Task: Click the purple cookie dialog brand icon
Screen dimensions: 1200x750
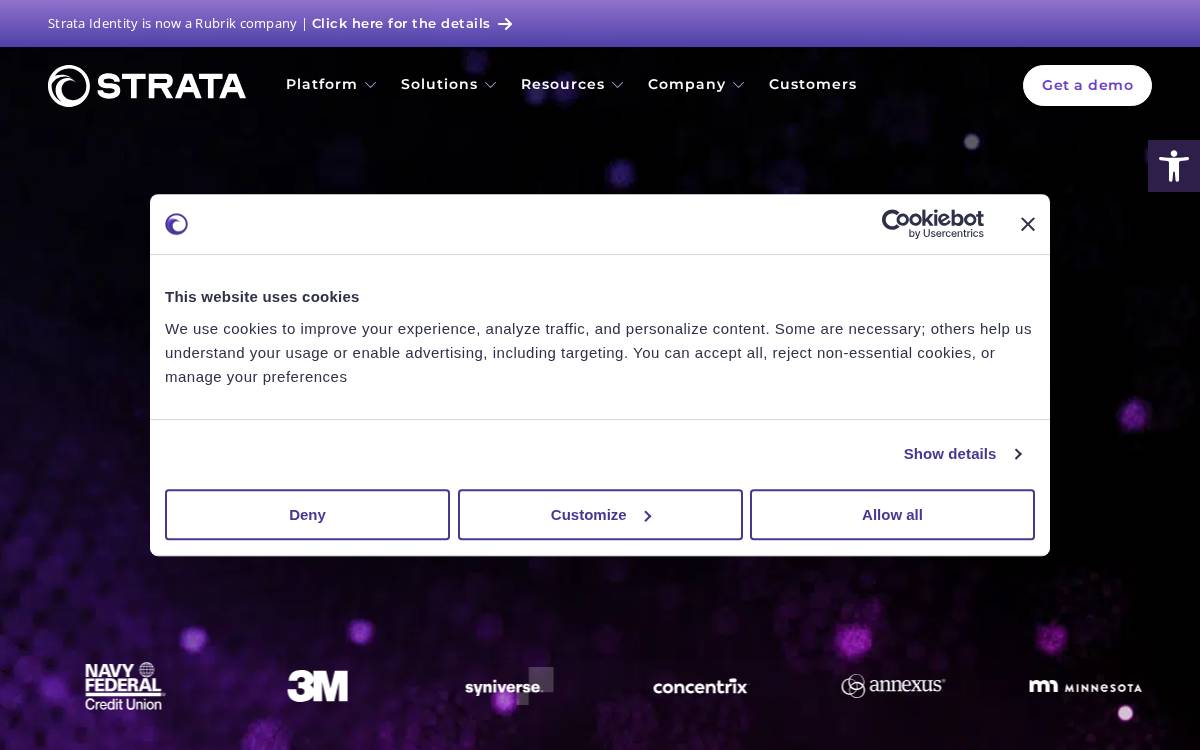Action: 177,224
